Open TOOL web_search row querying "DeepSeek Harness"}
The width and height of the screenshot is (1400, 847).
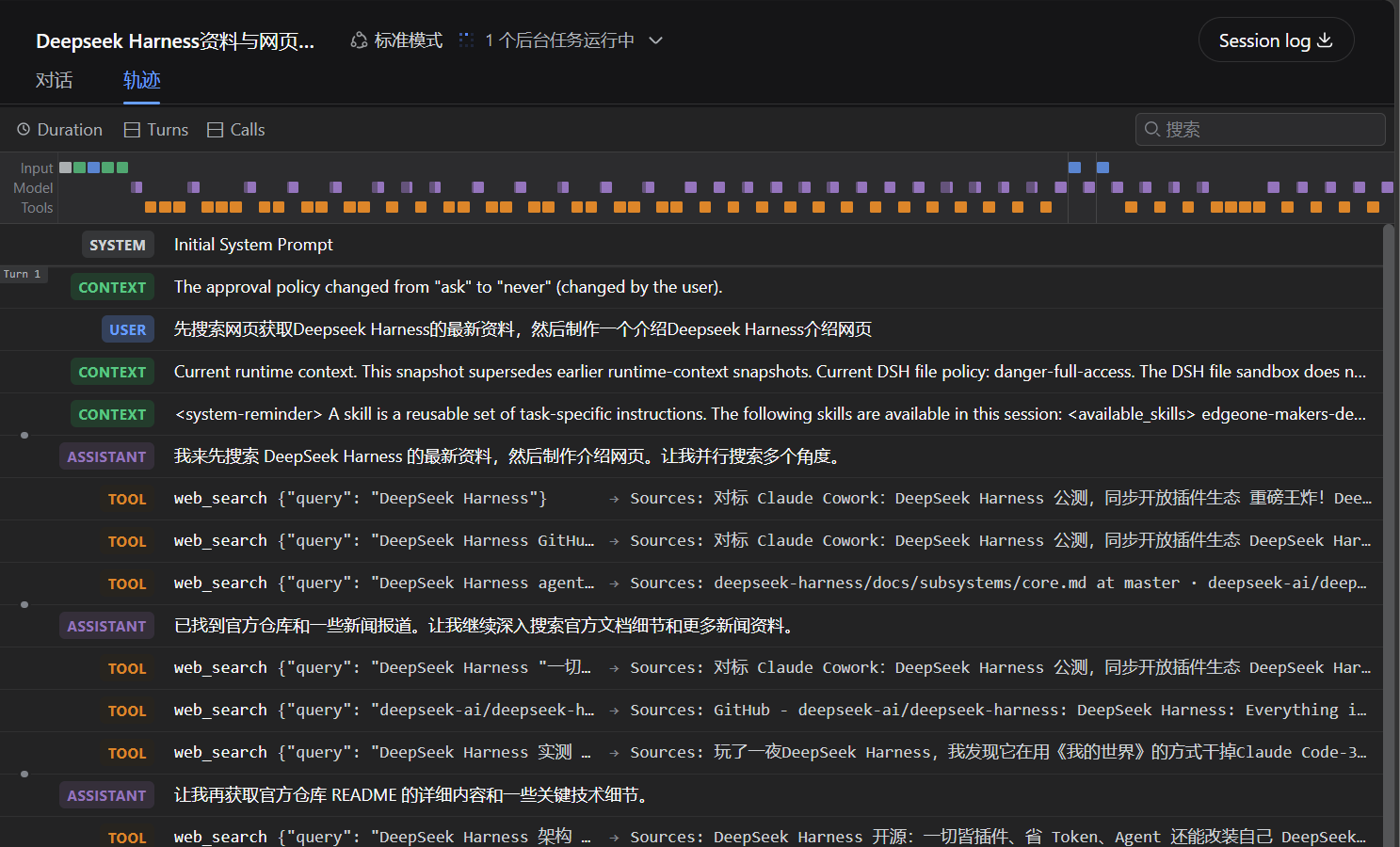pyautogui.click(x=691, y=499)
